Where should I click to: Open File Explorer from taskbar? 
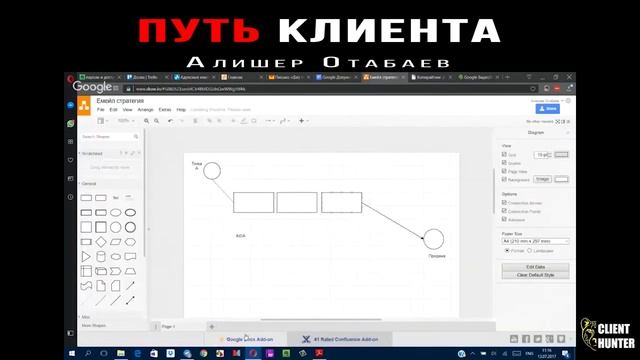coord(121,353)
